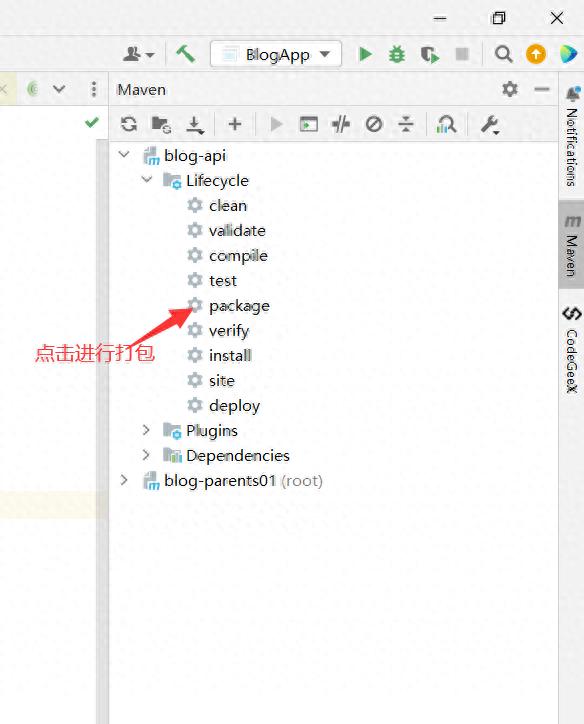Image resolution: width=584 pixels, height=724 pixels.
Task: Click Show Dependencies diagram icon
Action: (446, 125)
